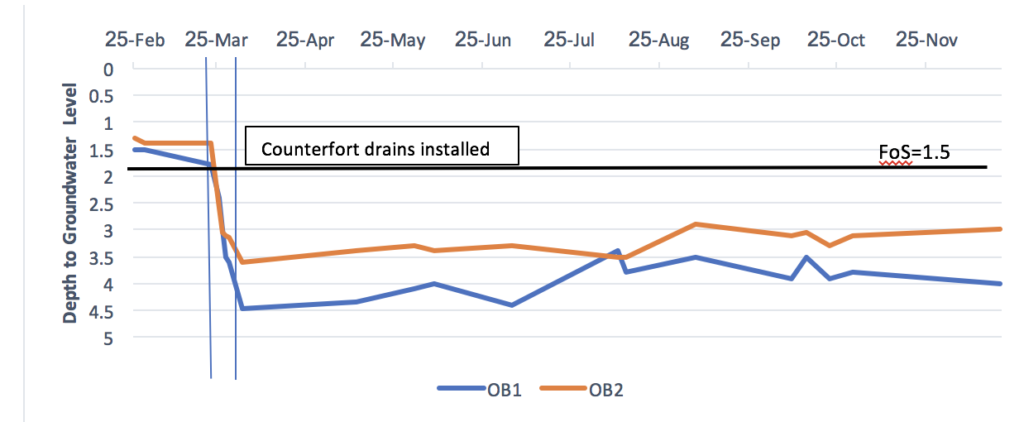Click the 'Counterfort drains installed' text box
The width and height of the screenshot is (1024, 422).
pos(382,149)
